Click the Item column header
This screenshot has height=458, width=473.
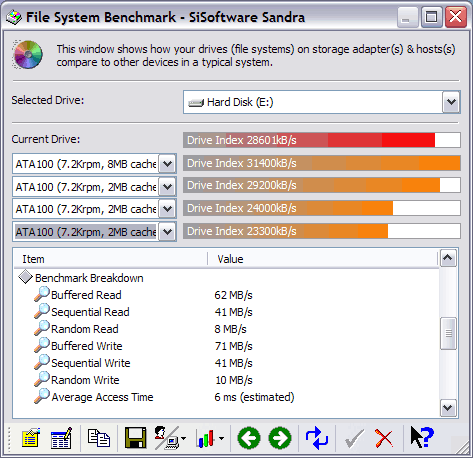click(111, 259)
